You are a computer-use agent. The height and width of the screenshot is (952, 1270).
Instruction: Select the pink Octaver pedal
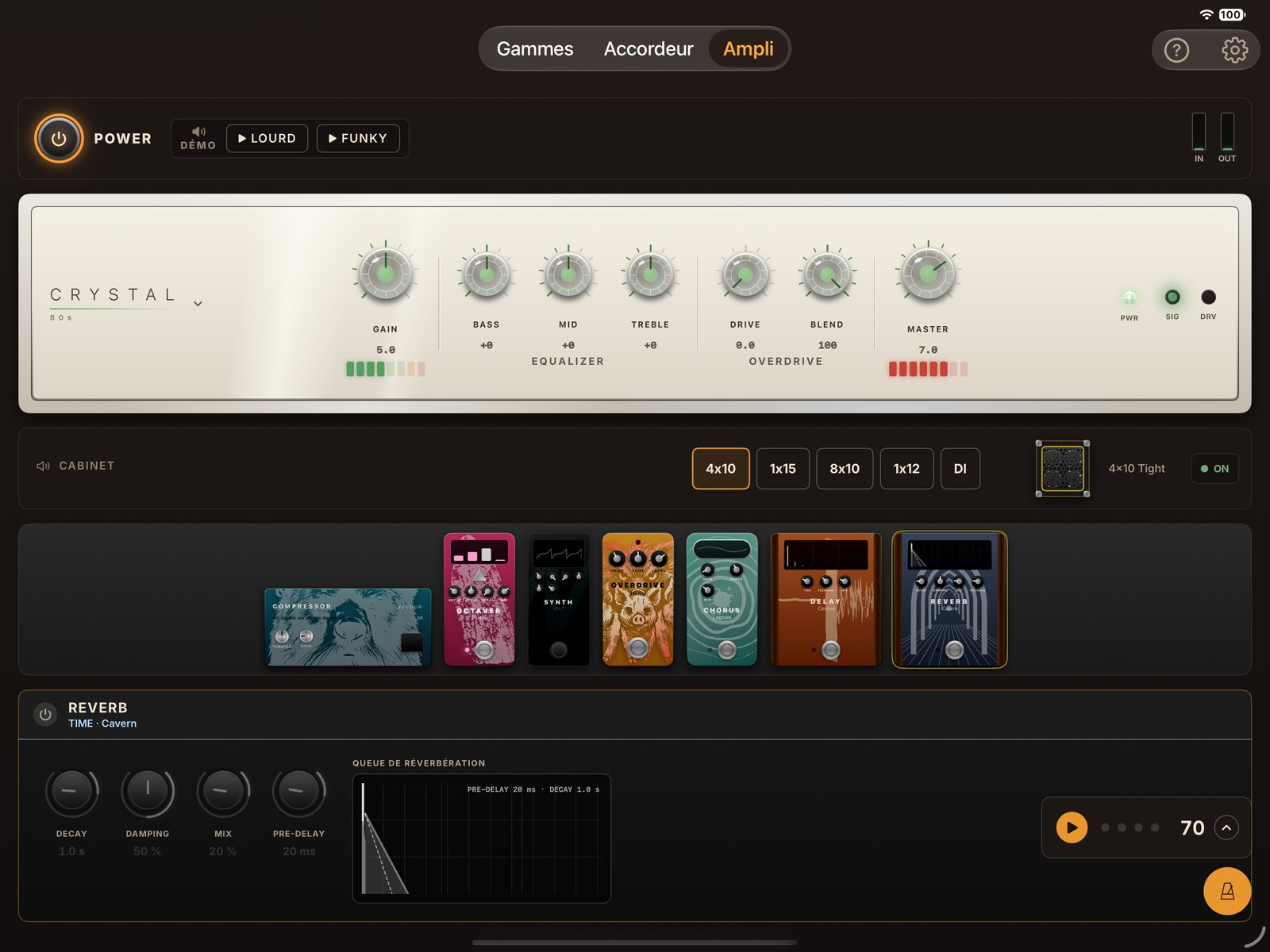pos(479,599)
